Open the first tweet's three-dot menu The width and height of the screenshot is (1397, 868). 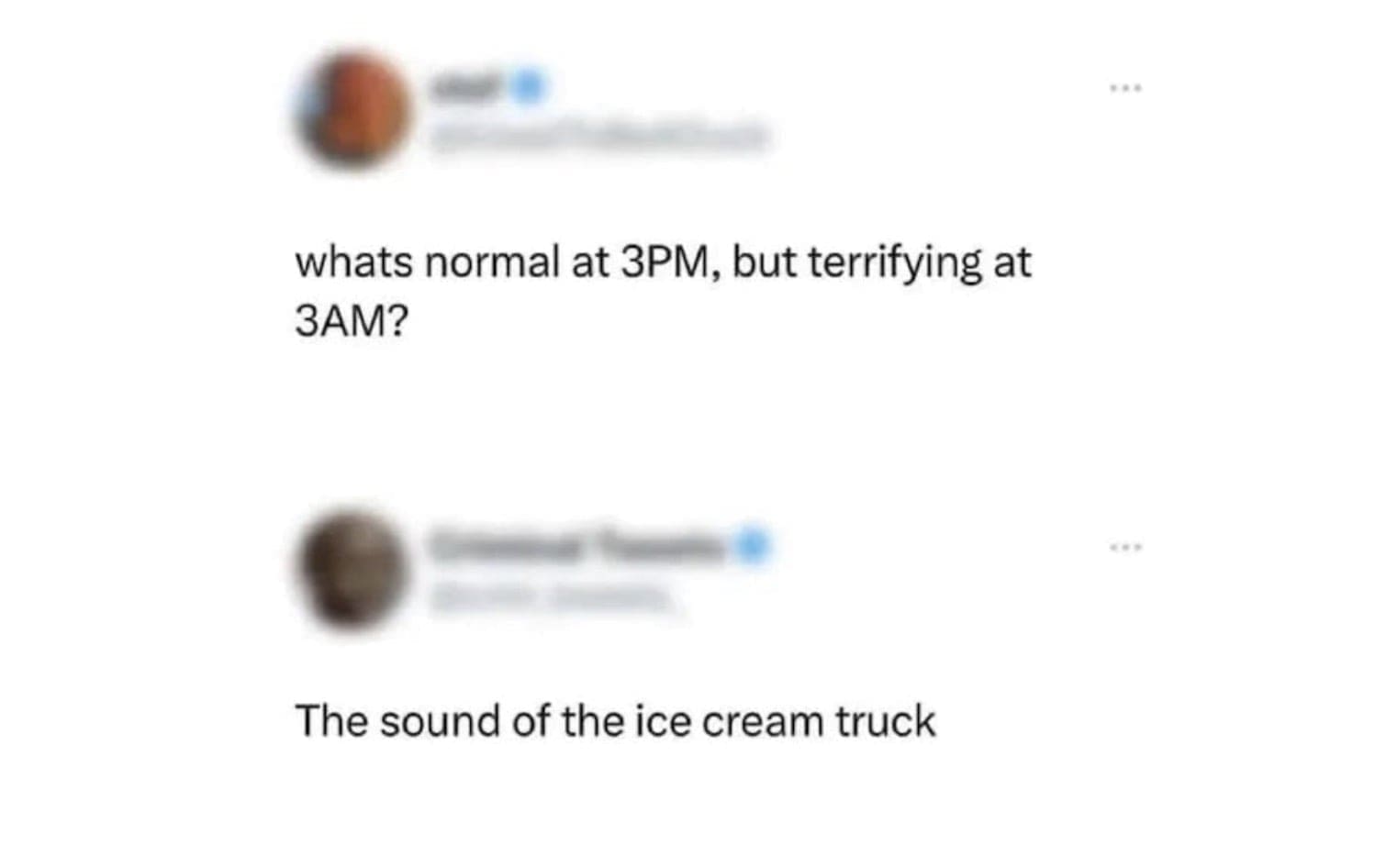[x=1124, y=88]
